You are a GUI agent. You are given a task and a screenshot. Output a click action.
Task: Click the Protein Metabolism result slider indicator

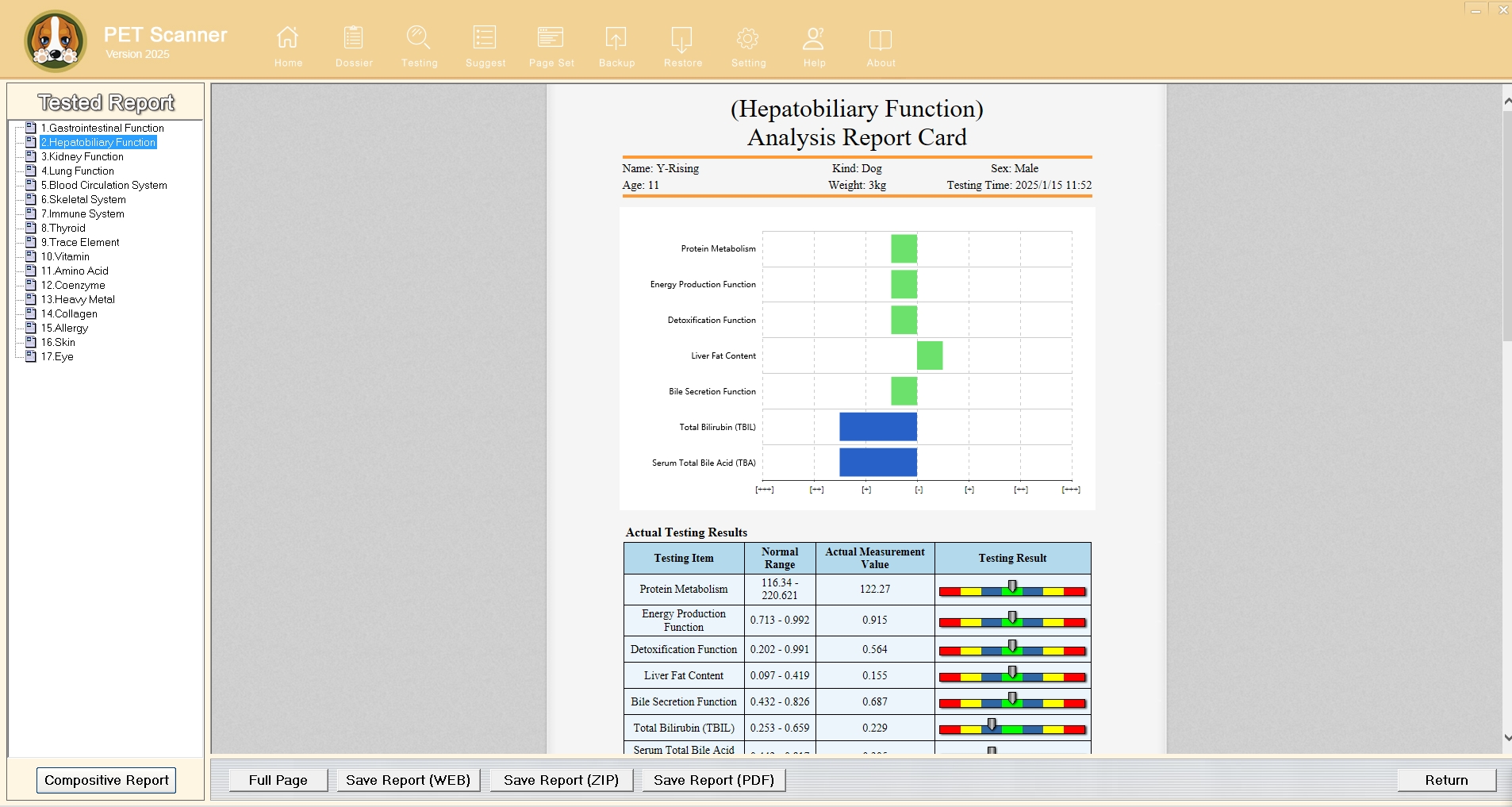coord(1012,586)
